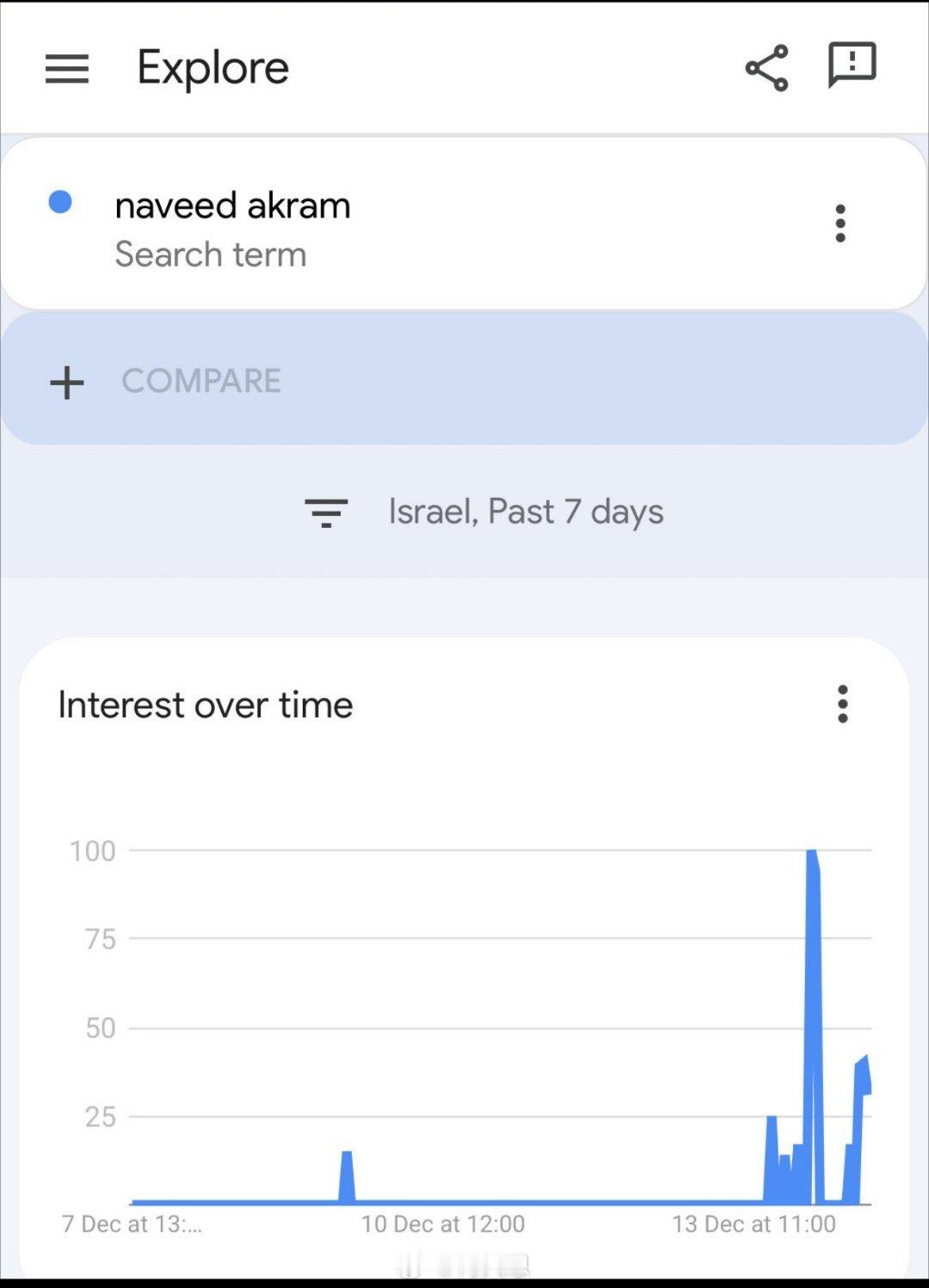The height and width of the screenshot is (1288, 929).
Task: Click the 13 Dec at 11:00 label
Action: [754, 1224]
